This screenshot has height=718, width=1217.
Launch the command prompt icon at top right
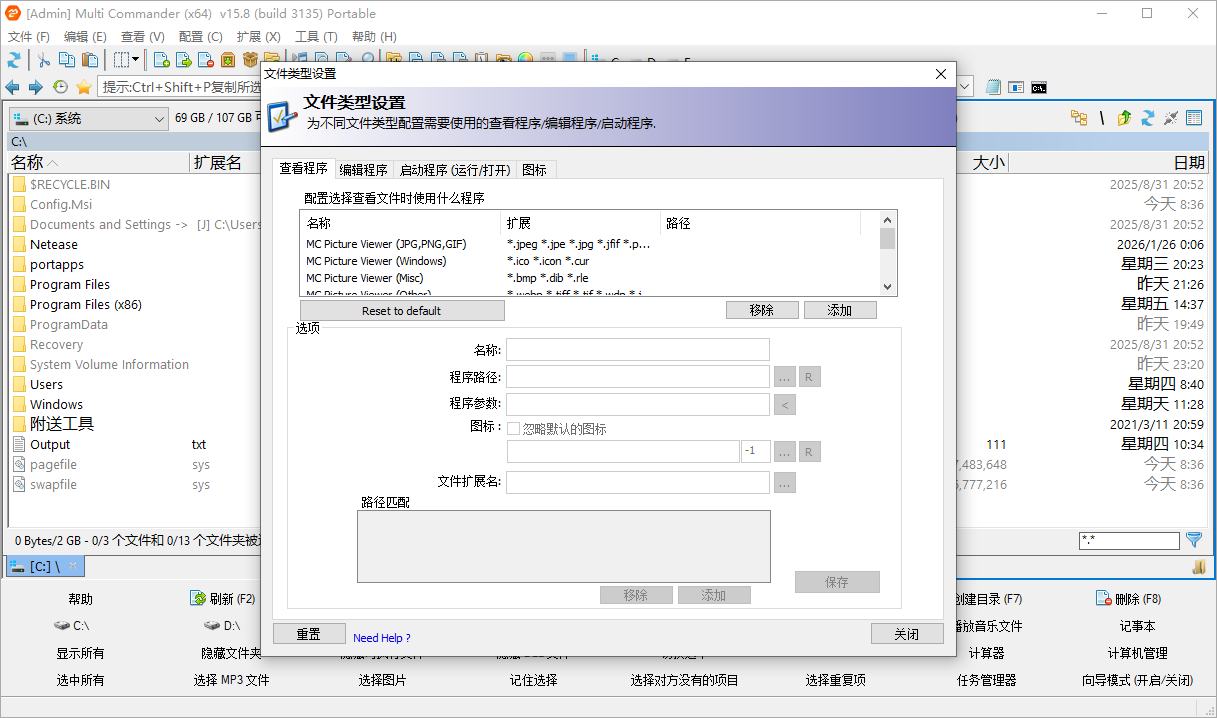pyautogui.click(x=1038, y=87)
